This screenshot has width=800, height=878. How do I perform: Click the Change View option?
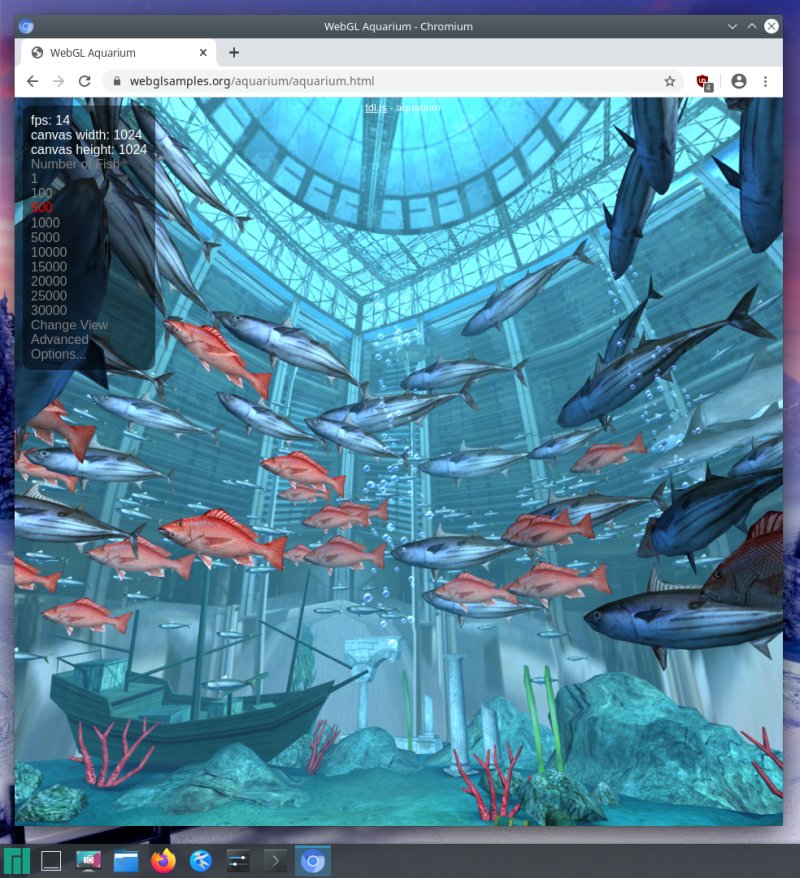click(69, 324)
